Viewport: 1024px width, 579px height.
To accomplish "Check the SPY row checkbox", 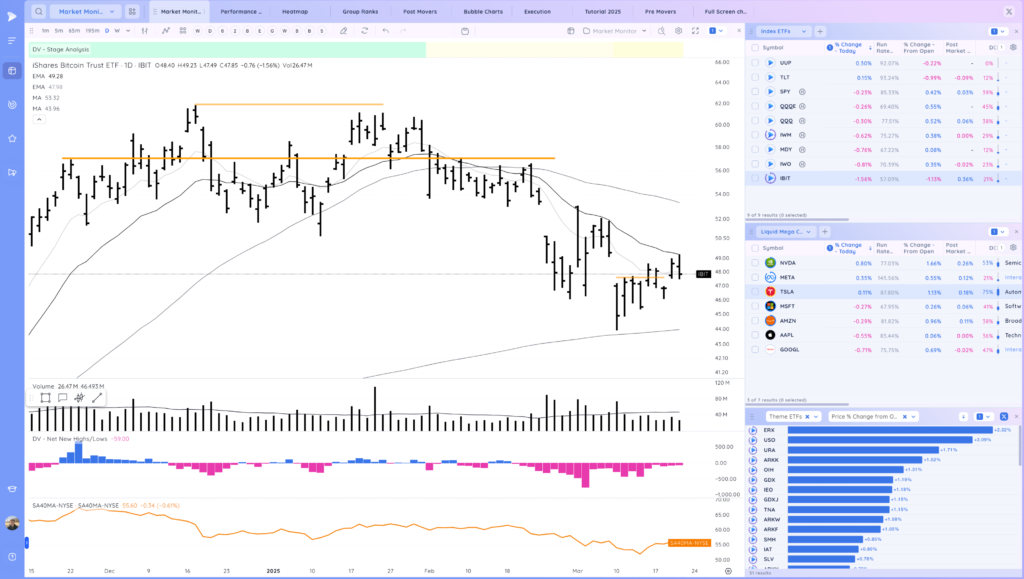I will tap(755, 92).
